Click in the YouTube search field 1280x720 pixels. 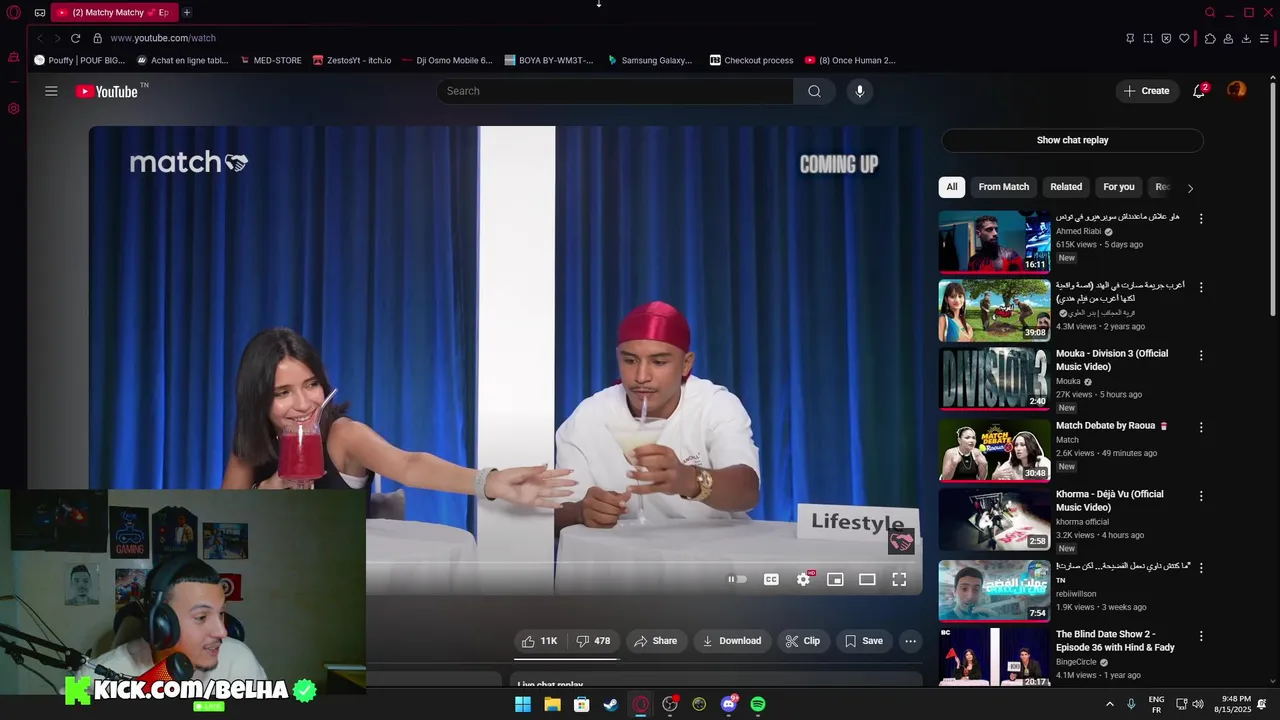(x=615, y=91)
